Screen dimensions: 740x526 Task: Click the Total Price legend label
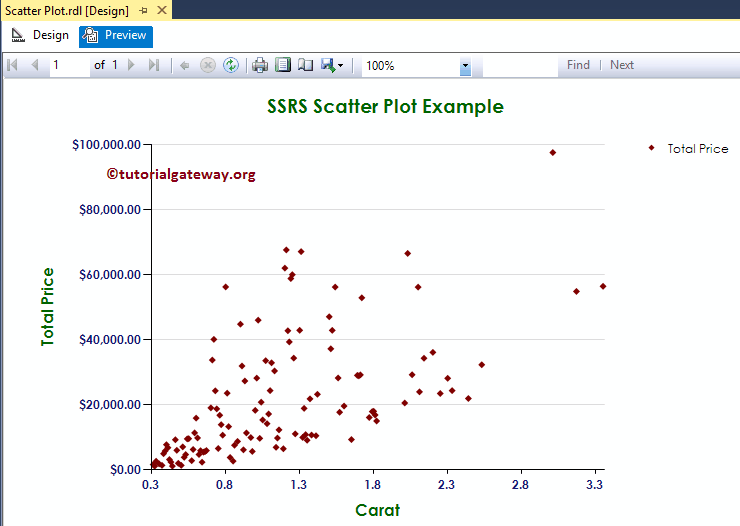(x=698, y=149)
